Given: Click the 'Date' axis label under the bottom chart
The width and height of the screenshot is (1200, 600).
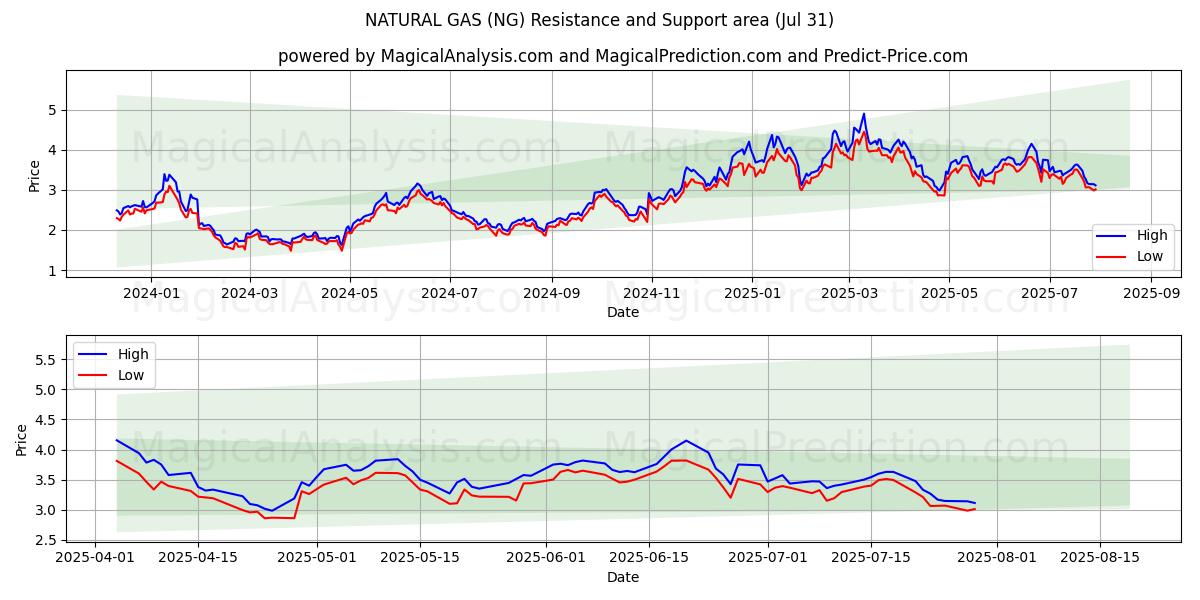Looking at the screenshot, I should point(623,577).
